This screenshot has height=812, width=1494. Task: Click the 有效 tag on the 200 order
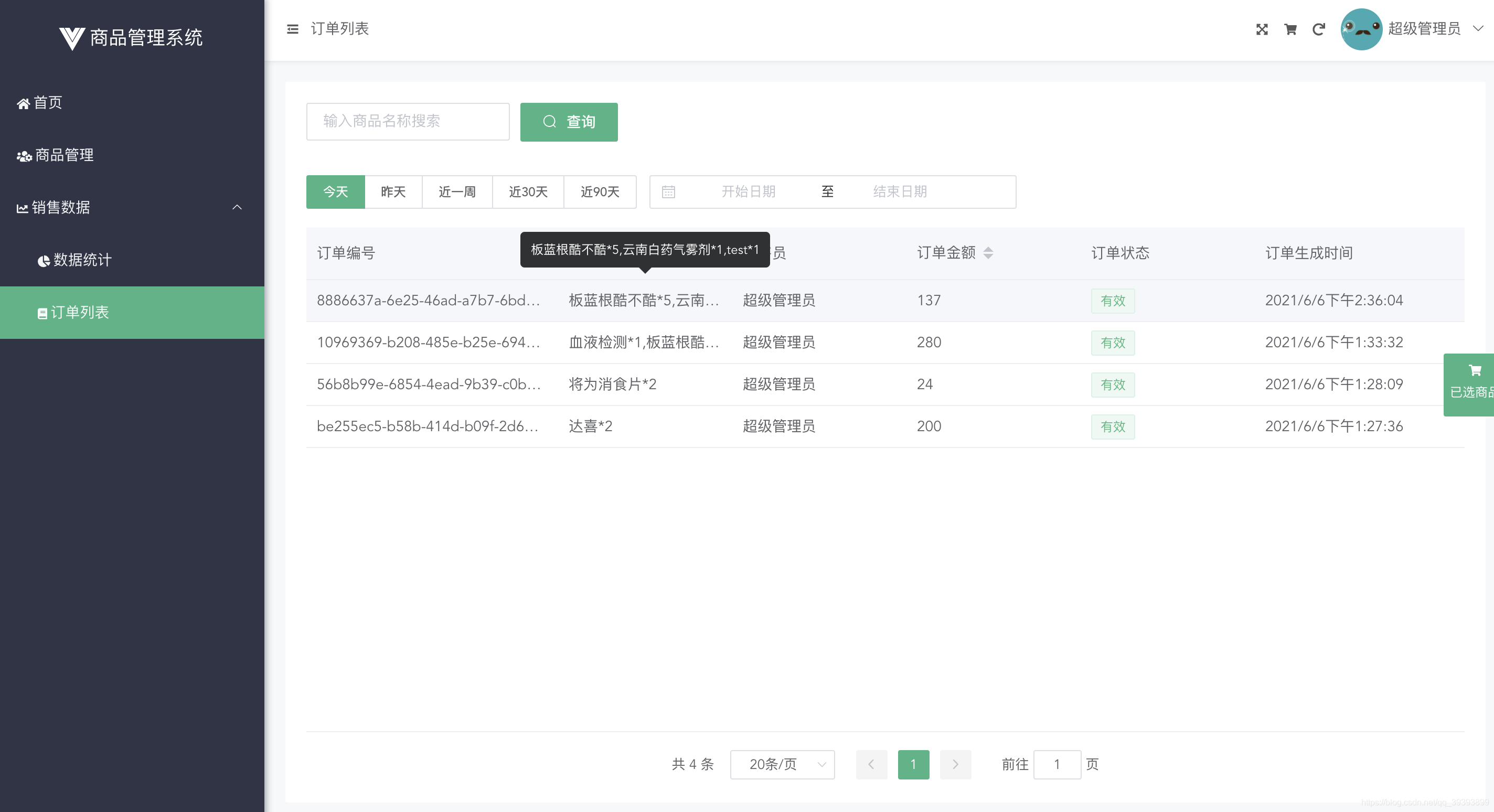1113,426
